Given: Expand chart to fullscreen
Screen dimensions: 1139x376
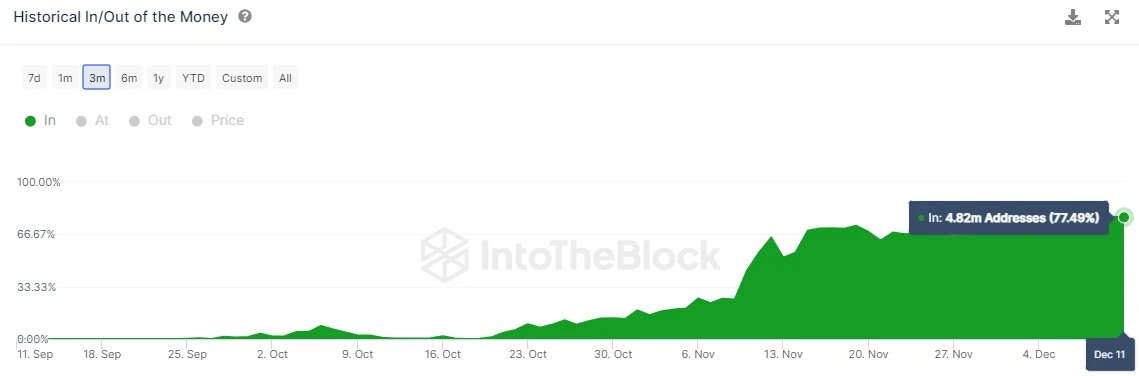Looking at the screenshot, I should 1112,17.
